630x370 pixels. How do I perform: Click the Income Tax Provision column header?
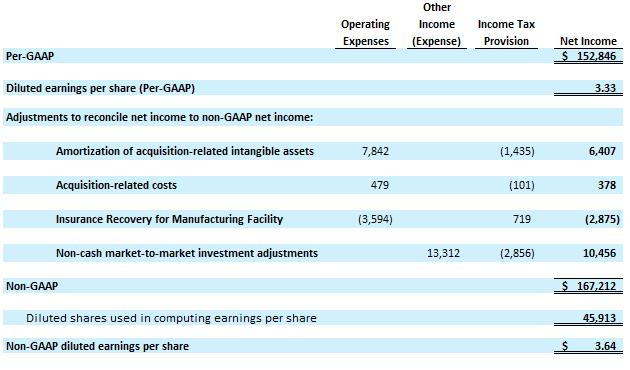coord(506,33)
